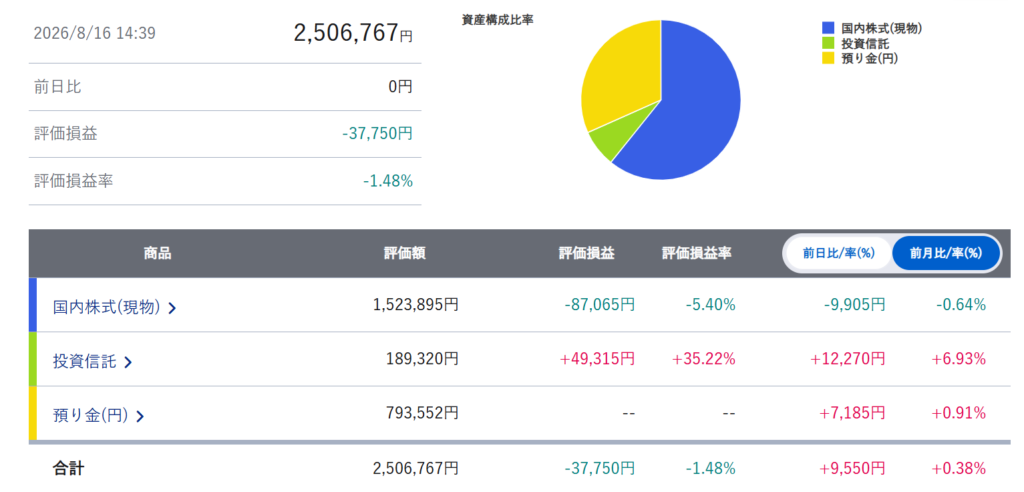This screenshot has width=1024, height=492.
Task: Click the blue color bar of 国内株式 row
Action: (33, 304)
